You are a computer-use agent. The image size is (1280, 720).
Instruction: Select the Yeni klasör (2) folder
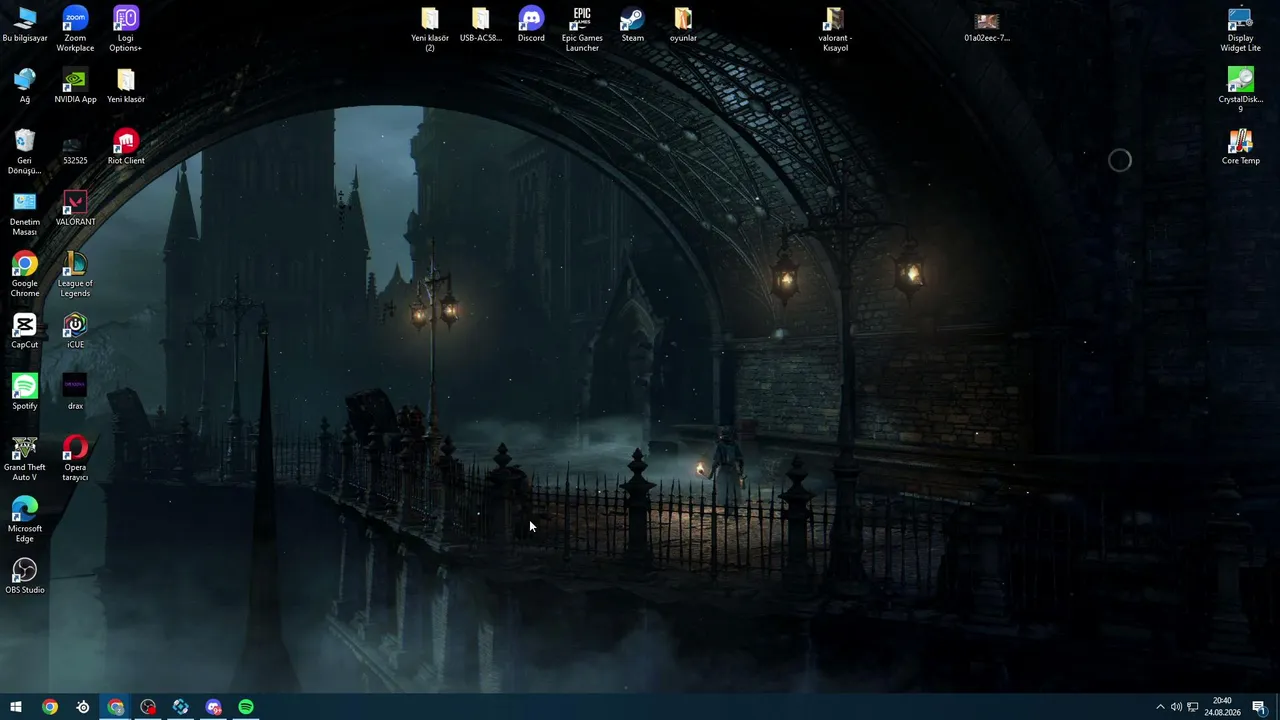pos(430,29)
